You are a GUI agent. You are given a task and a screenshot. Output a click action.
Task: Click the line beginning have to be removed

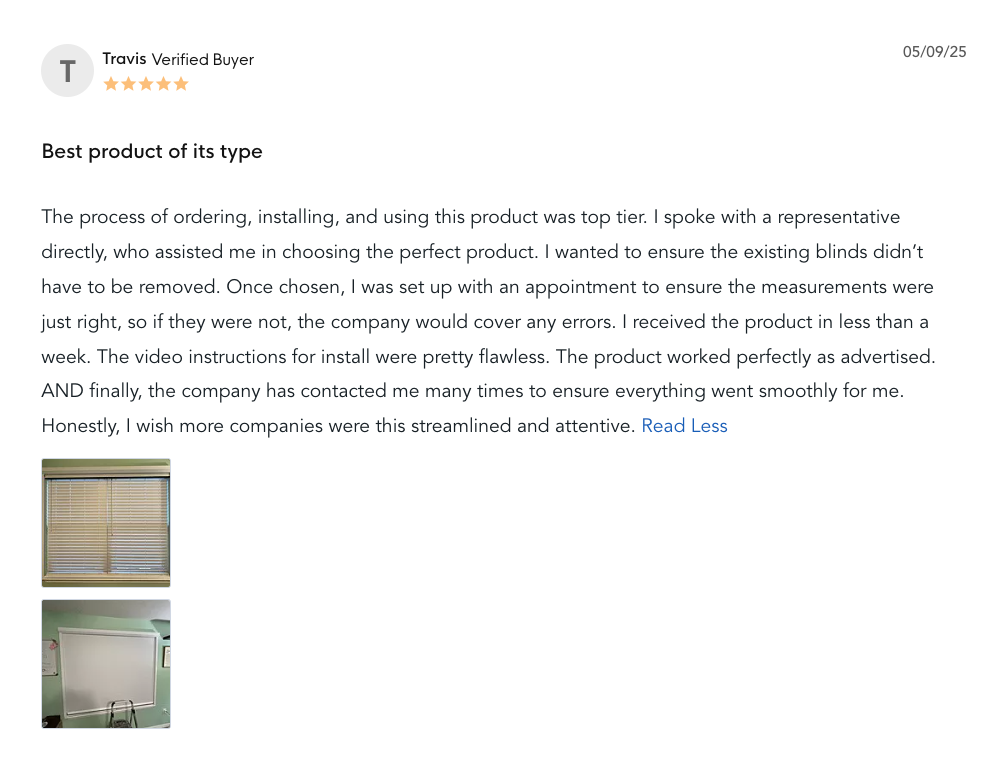pyautogui.click(x=487, y=287)
